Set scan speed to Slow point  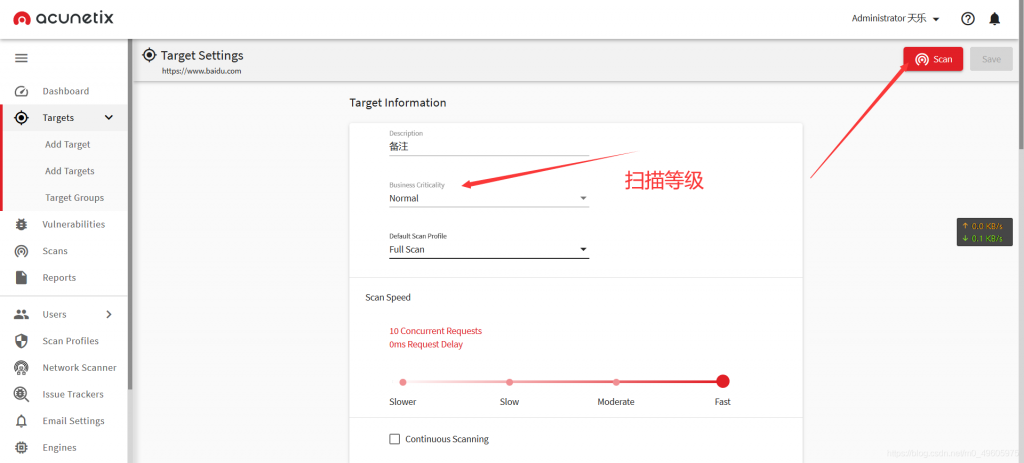coord(509,382)
